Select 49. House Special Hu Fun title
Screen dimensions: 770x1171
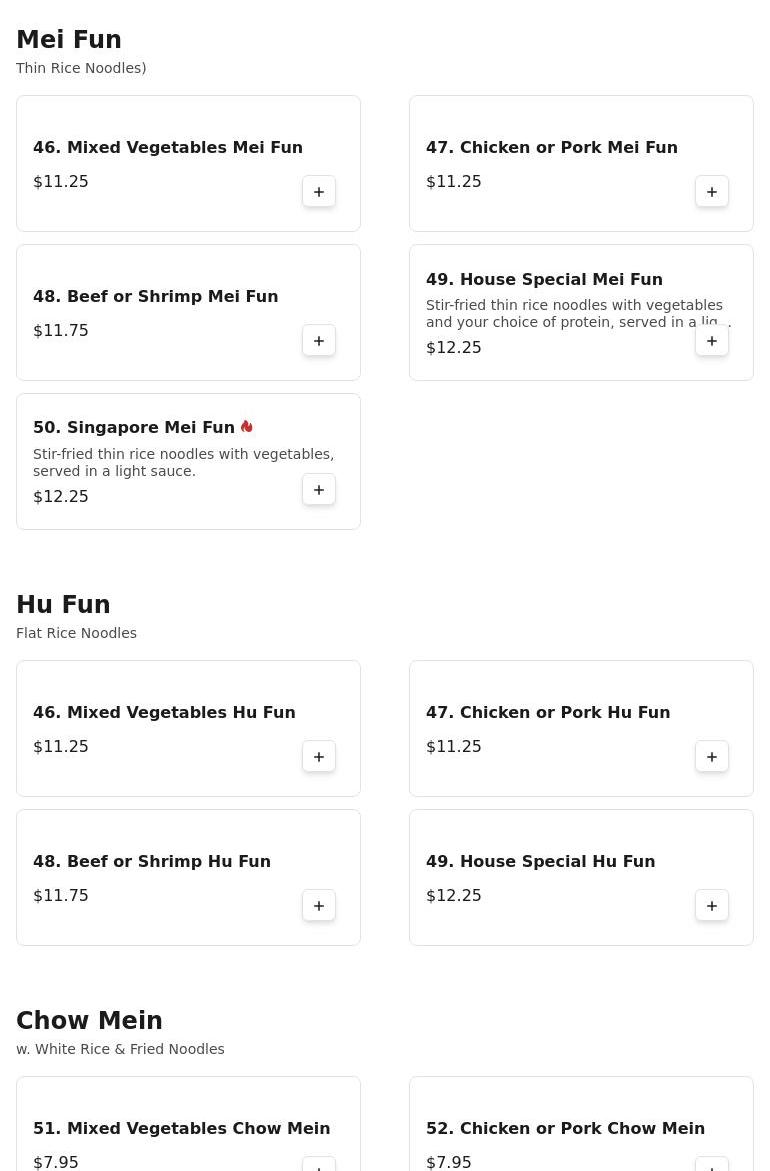pos(540,862)
